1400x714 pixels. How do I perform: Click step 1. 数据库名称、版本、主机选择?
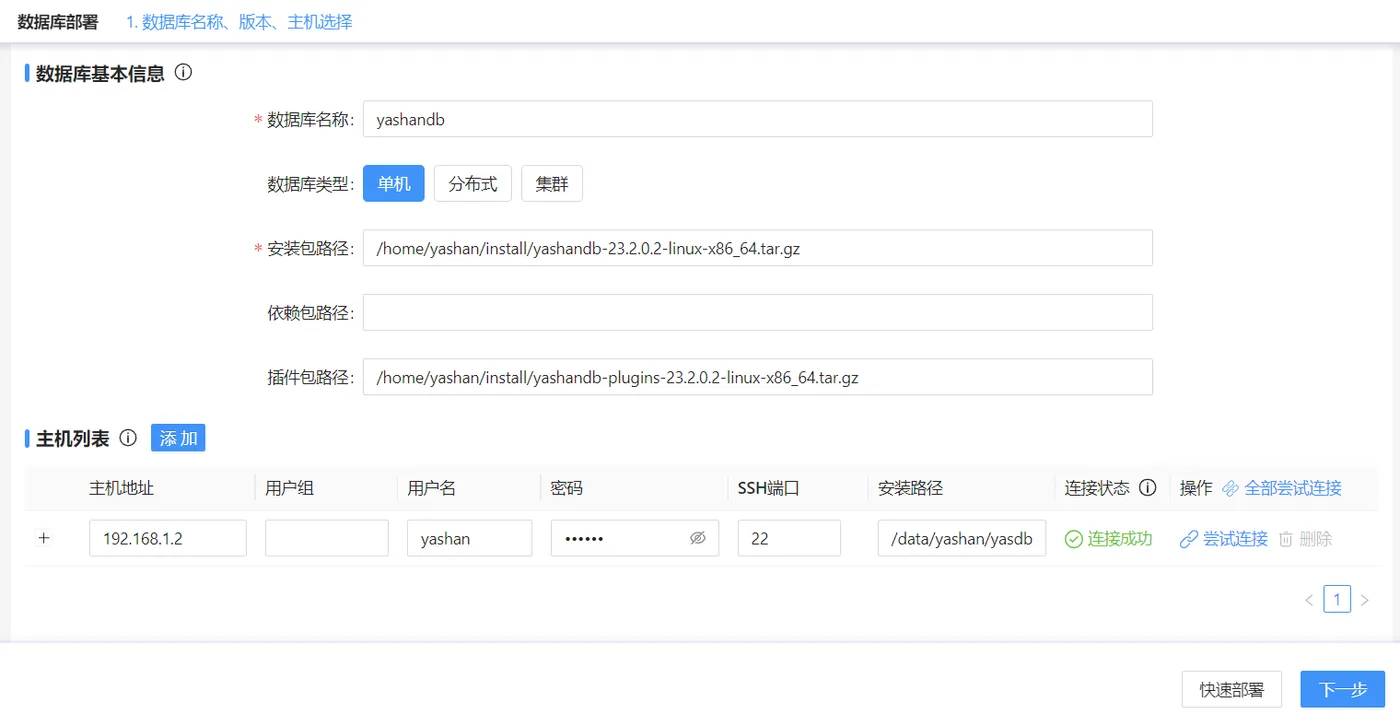click(x=238, y=21)
